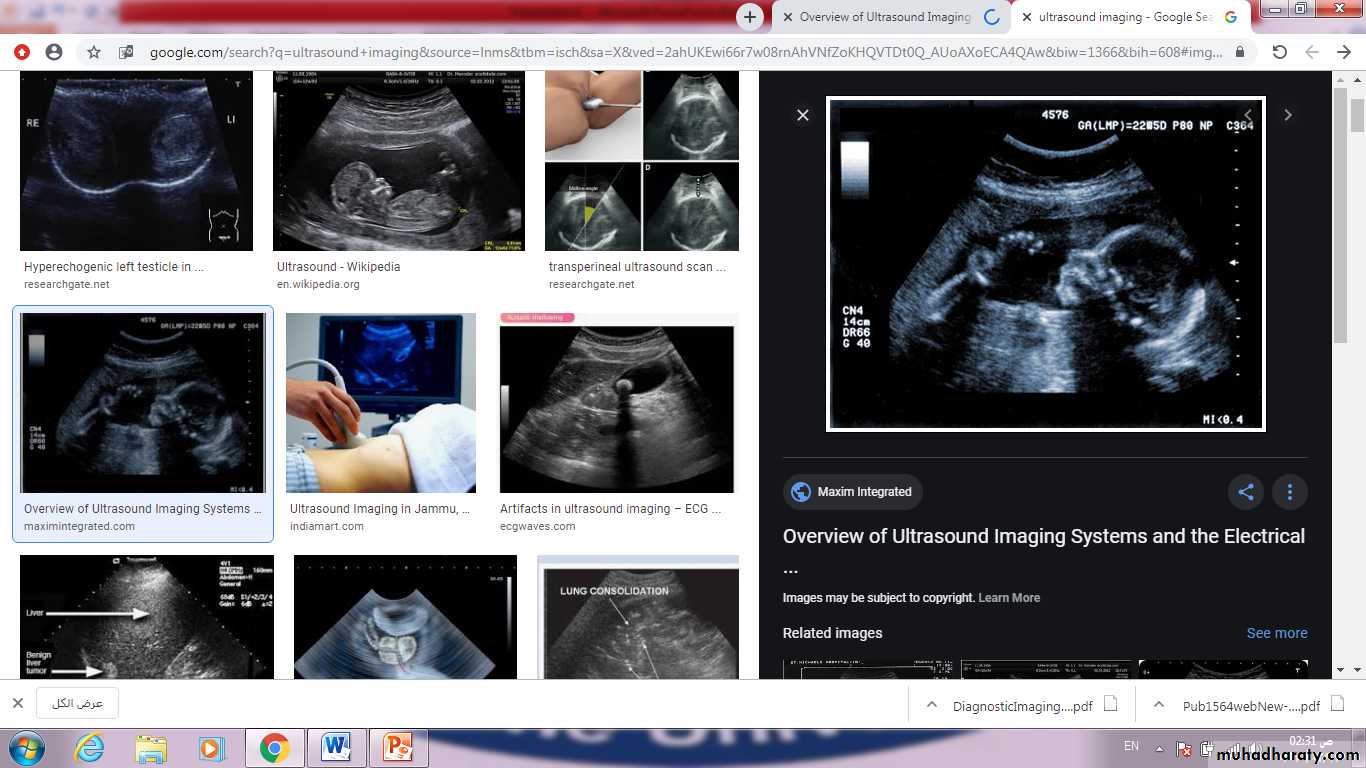Image resolution: width=1366 pixels, height=768 pixels.
Task: Share the selected ultrasound image
Action: (1246, 492)
